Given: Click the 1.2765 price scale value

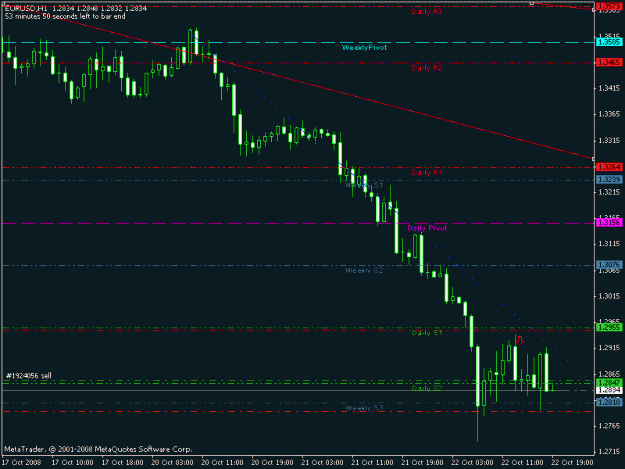Looking at the screenshot, I should point(609,426).
